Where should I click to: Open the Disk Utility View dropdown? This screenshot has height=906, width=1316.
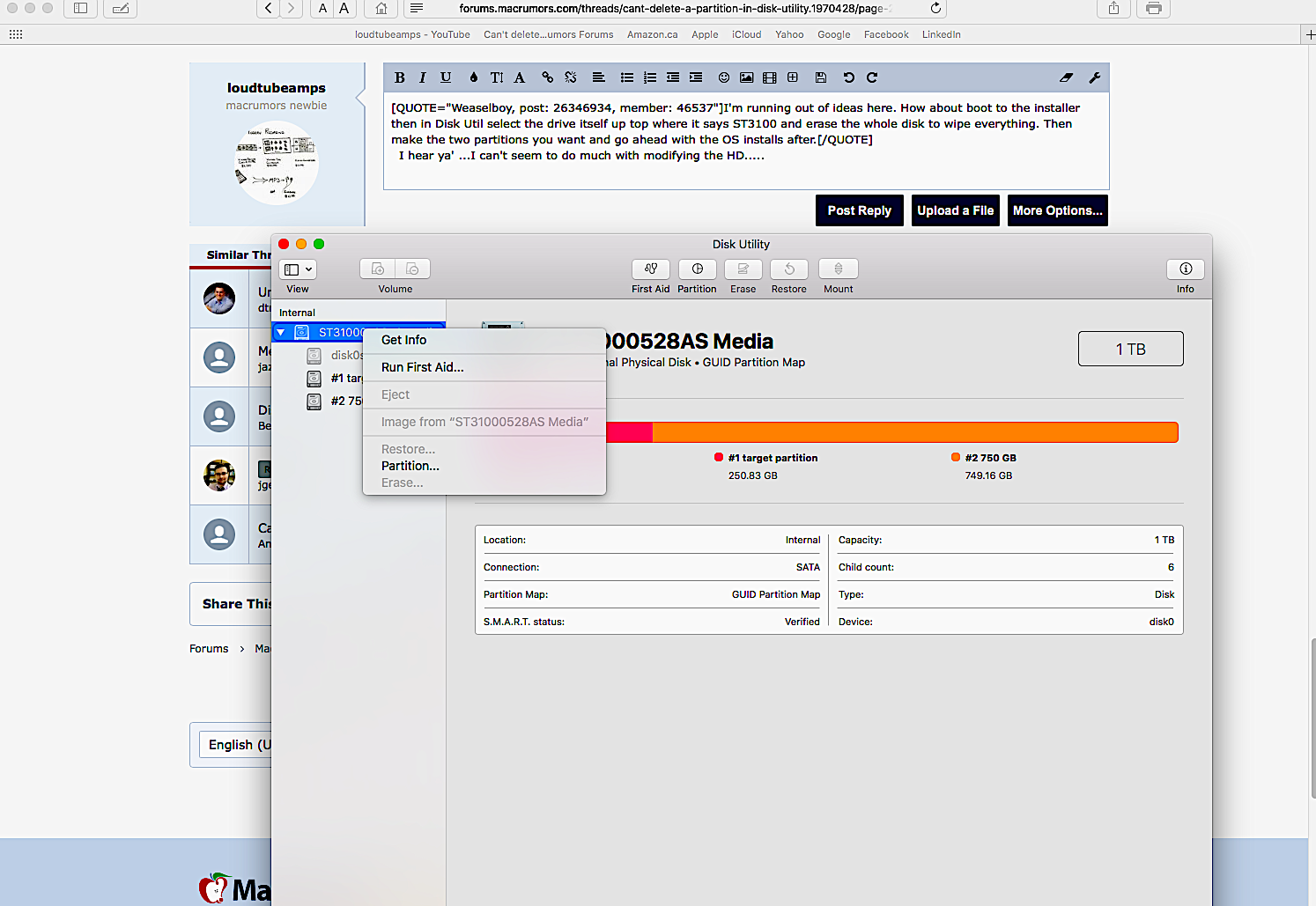point(298,269)
